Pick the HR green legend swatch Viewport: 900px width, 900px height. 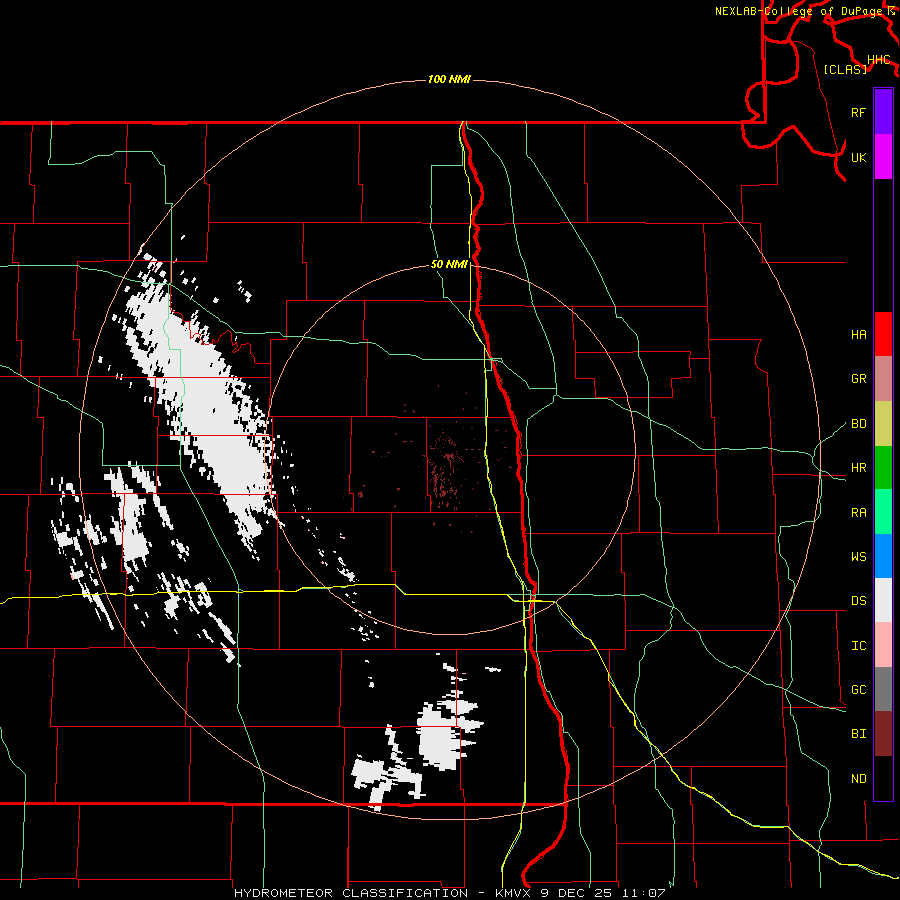click(883, 468)
